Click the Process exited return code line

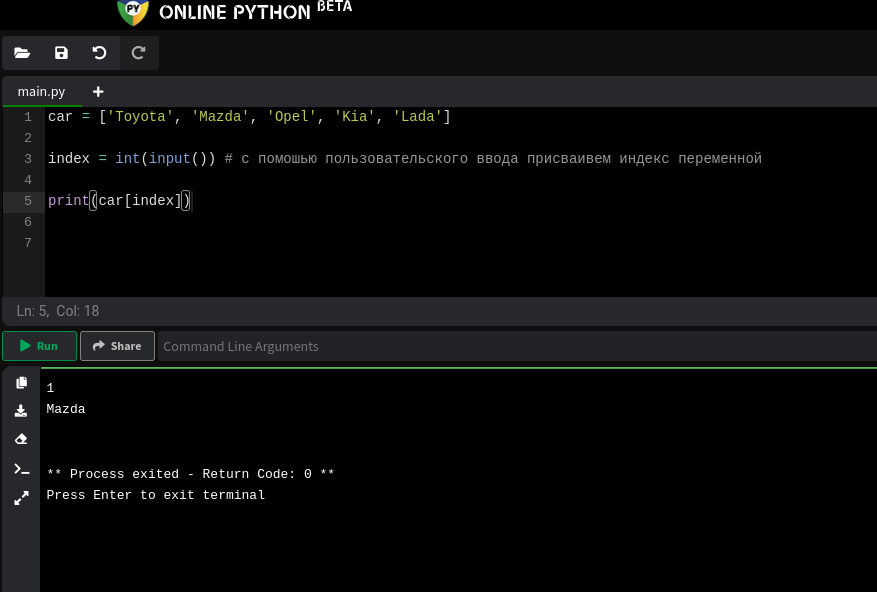coord(190,474)
